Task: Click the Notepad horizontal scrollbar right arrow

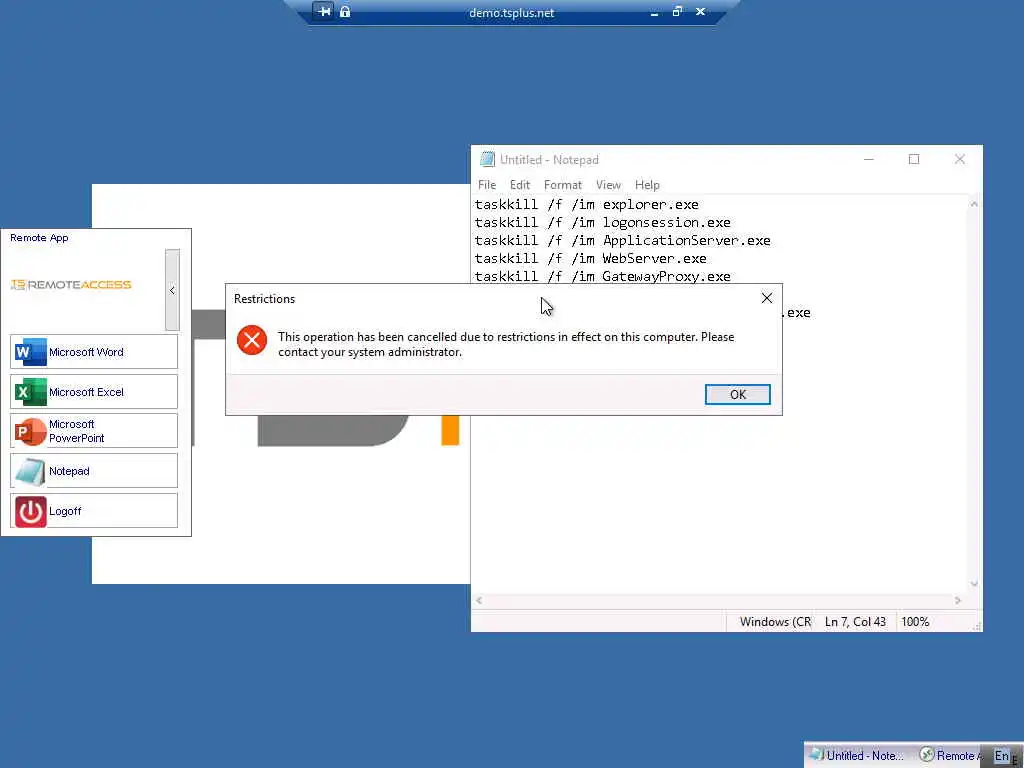Action: 958,600
